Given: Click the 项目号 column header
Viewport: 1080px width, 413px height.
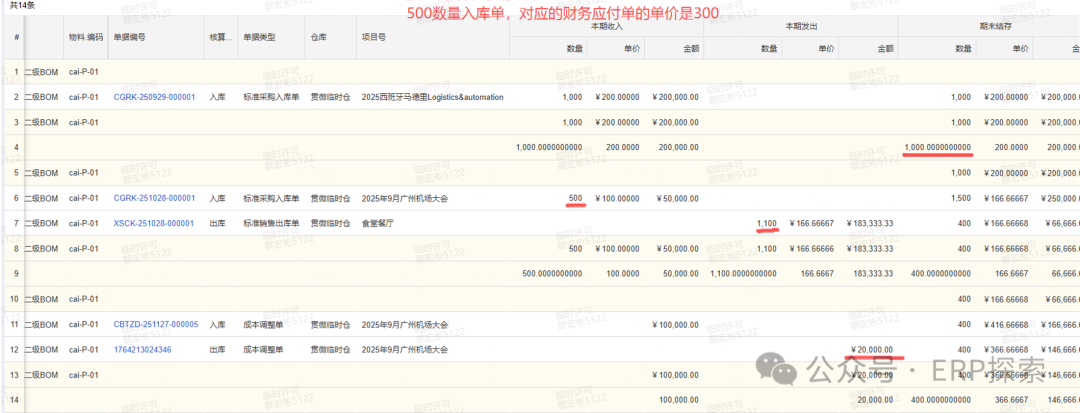Looking at the screenshot, I should click(x=374, y=37).
